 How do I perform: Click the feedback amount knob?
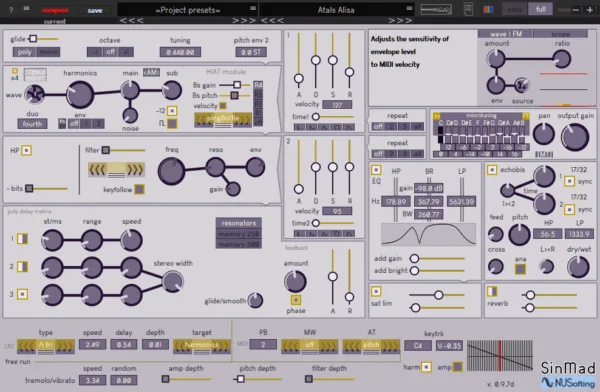(295, 281)
